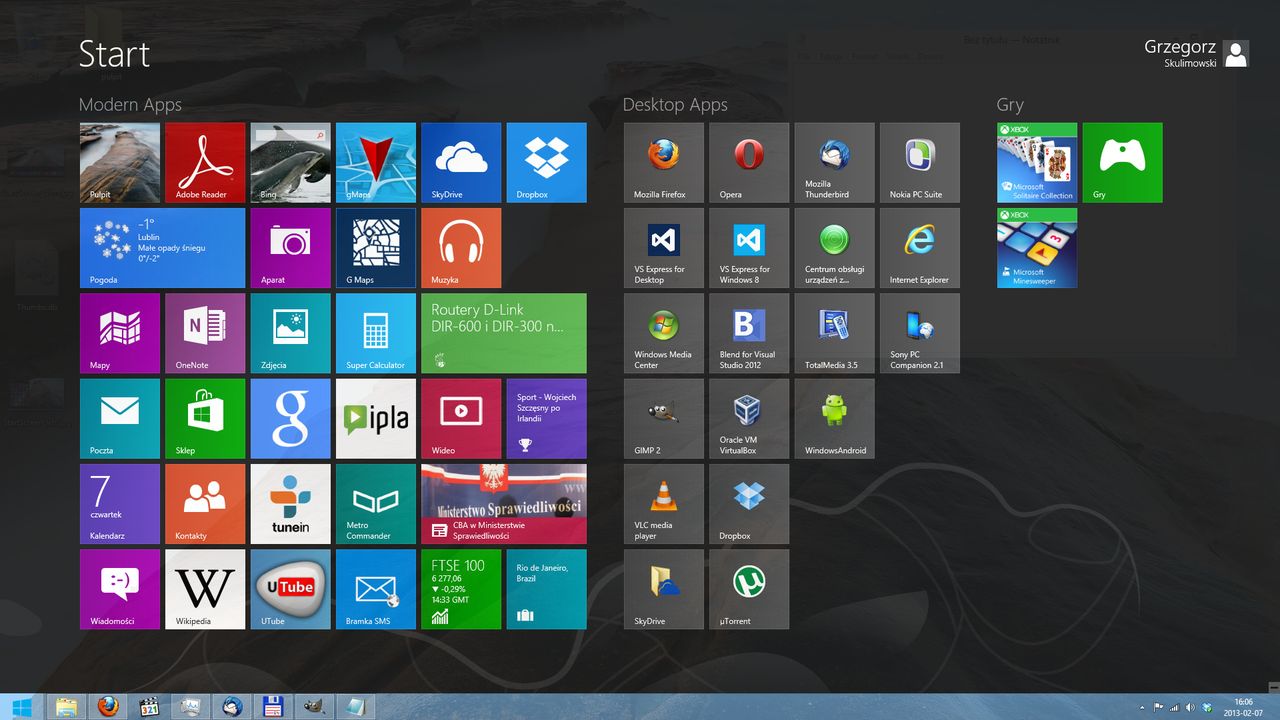Open the WindowsAndroid tile
This screenshot has height=720, width=1280.
(x=835, y=419)
